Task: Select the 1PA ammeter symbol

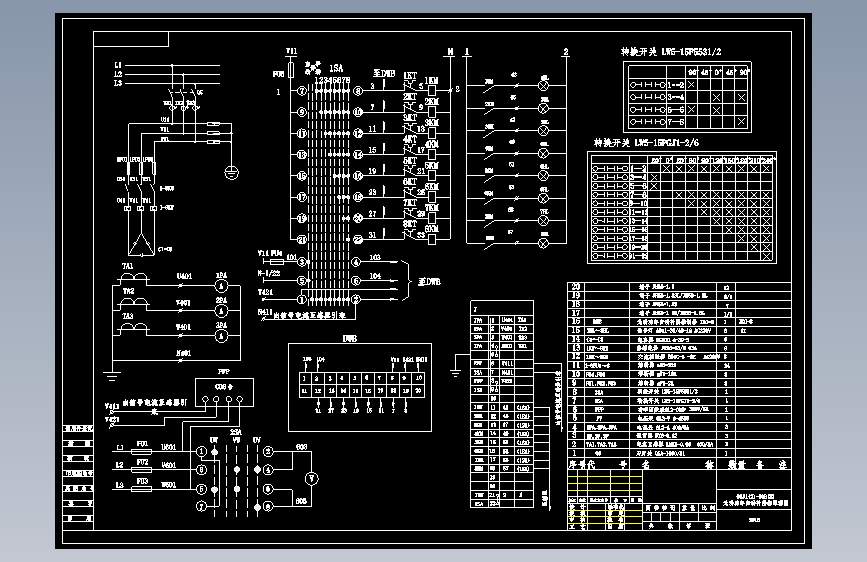Action: click(x=221, y=286)
